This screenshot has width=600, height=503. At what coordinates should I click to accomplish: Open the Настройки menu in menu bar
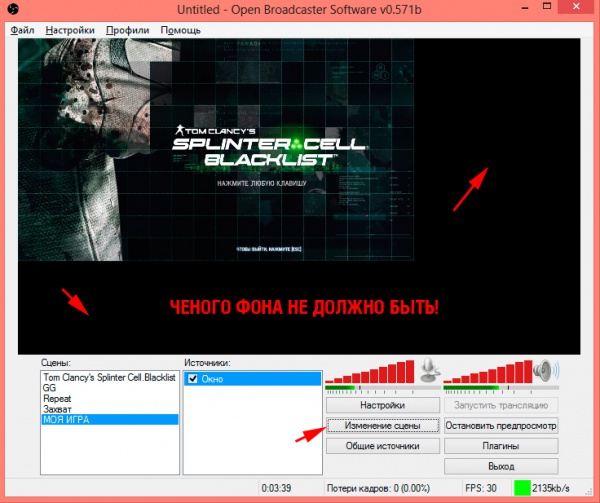70,30
